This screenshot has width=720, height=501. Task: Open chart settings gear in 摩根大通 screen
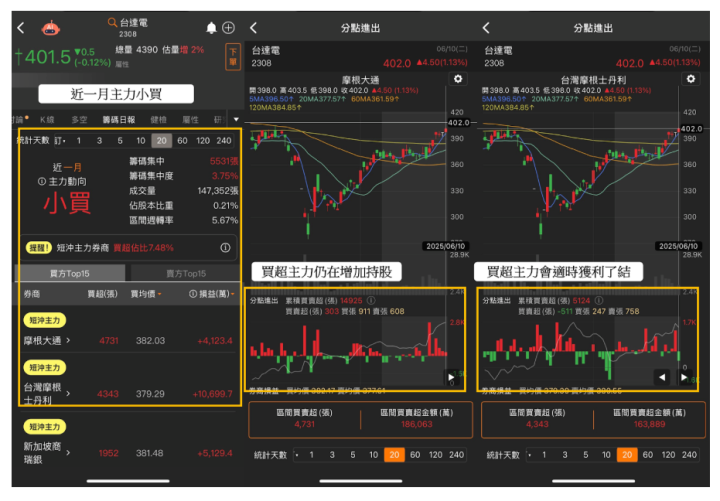click(458, 79)
